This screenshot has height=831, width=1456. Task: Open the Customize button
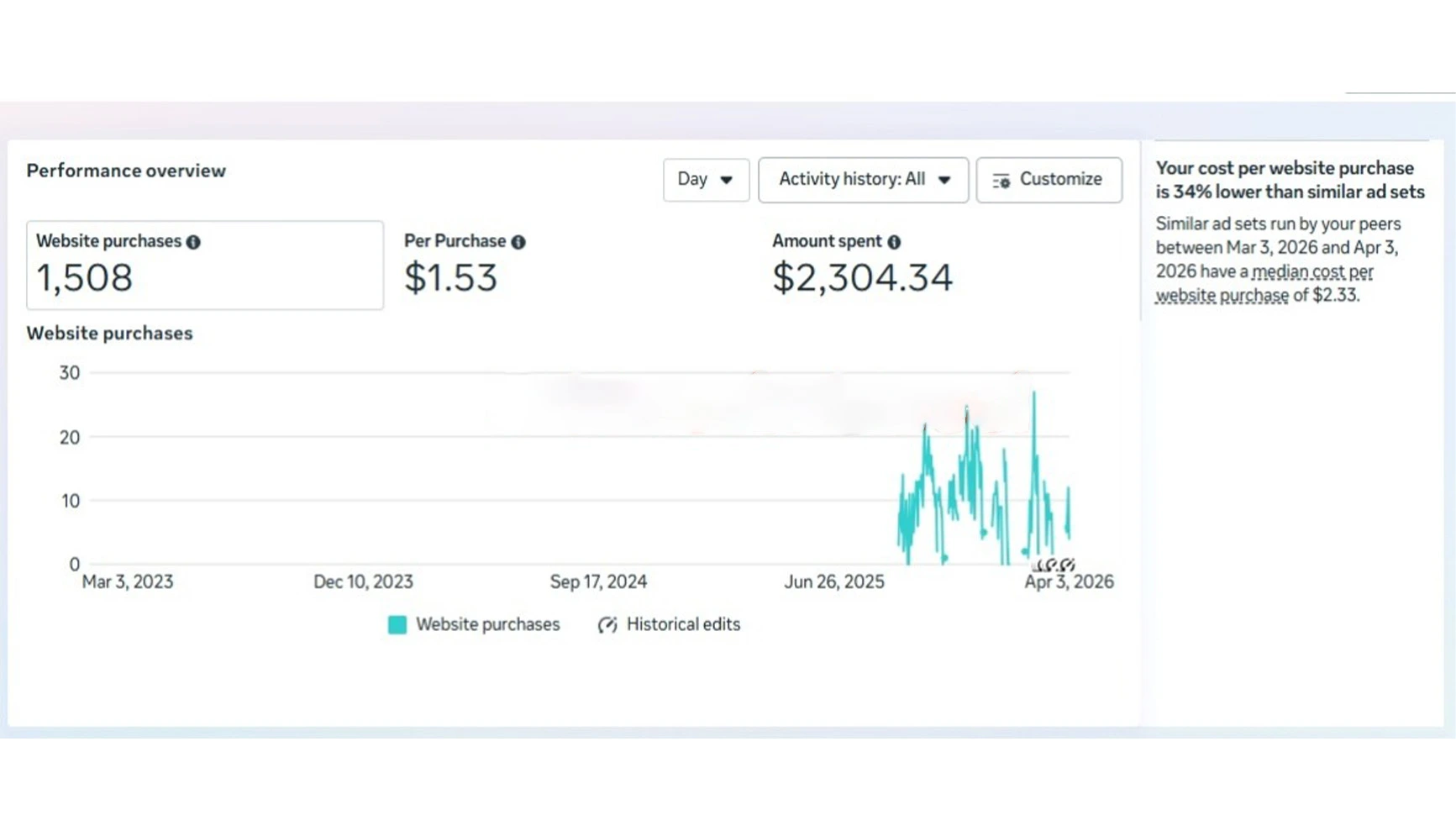(1049, 180)
